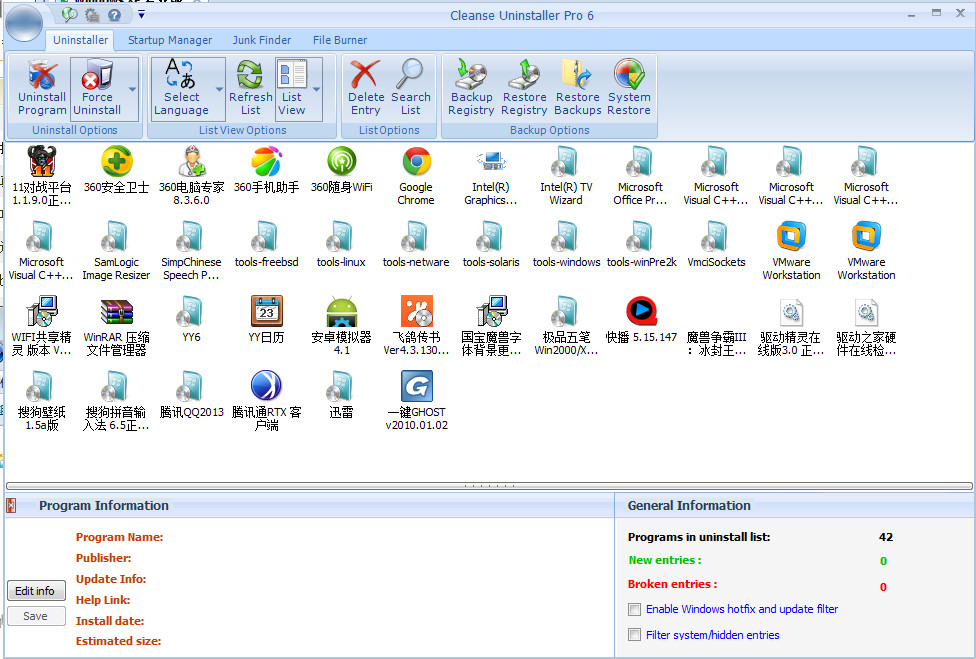Click the help question mark icon
The image size is (976, 659).
pyautogui.click(x=114, y=15)
